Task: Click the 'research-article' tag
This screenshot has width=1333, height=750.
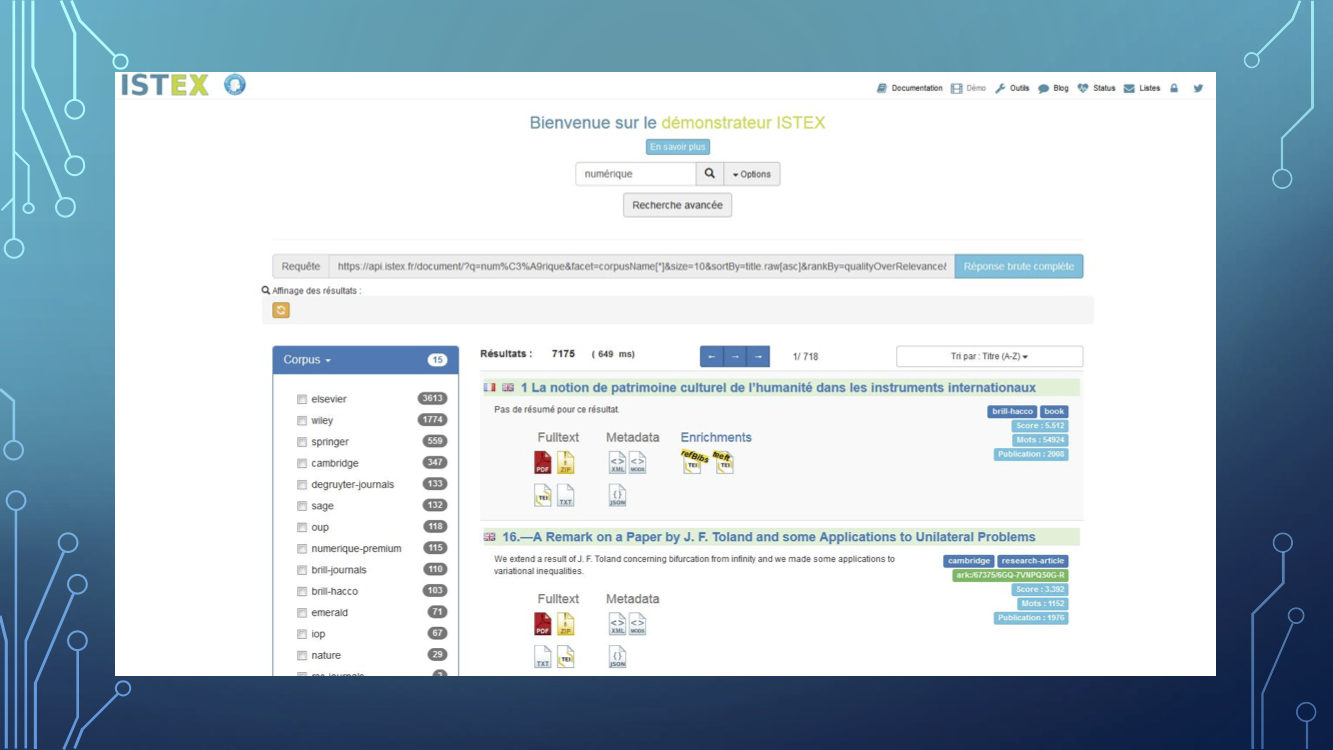Action: click(x=1033, y=561)
